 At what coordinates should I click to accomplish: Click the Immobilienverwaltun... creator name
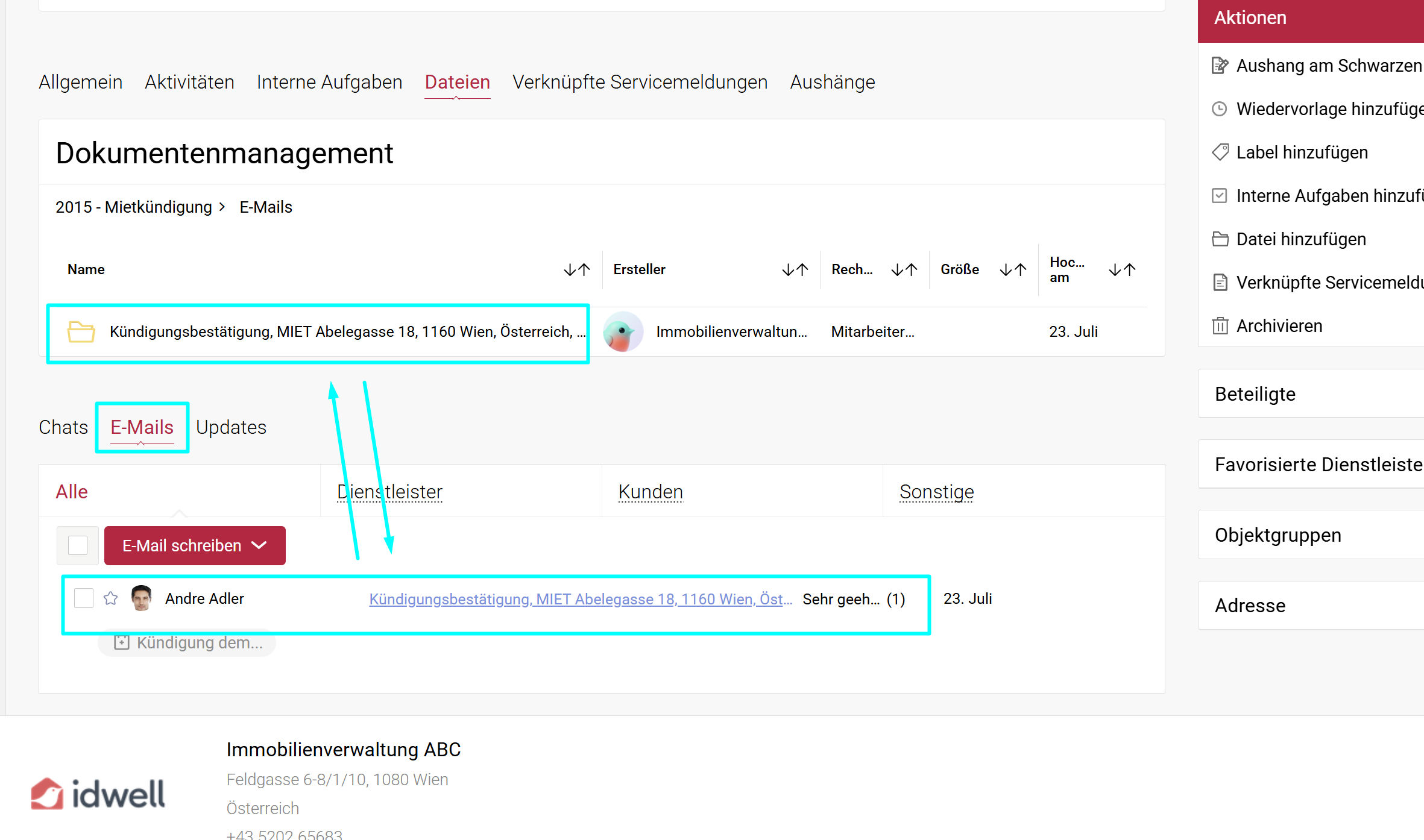point(731,332)
